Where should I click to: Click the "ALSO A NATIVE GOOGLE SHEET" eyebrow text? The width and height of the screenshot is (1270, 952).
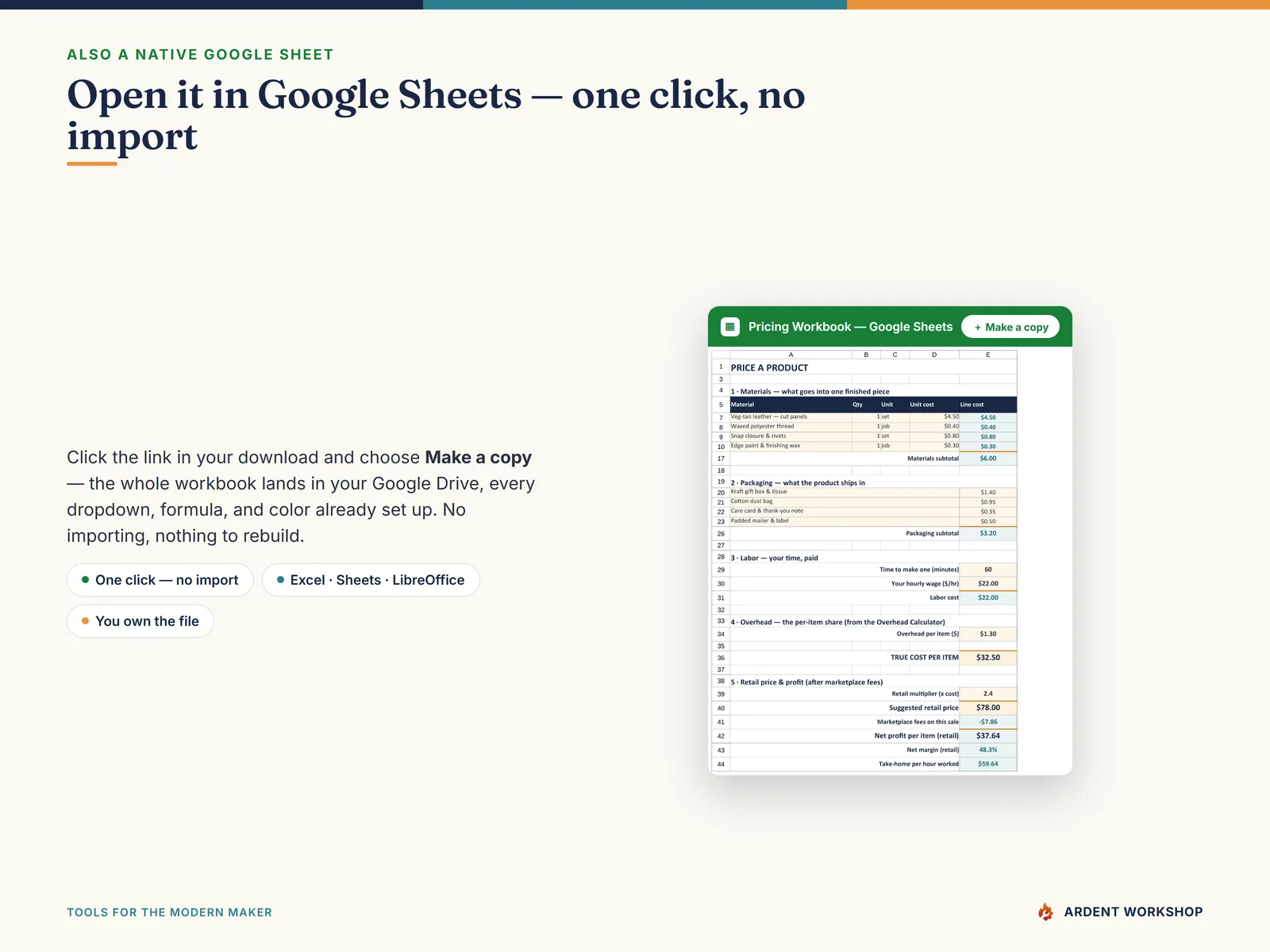[x=200, y=55]
